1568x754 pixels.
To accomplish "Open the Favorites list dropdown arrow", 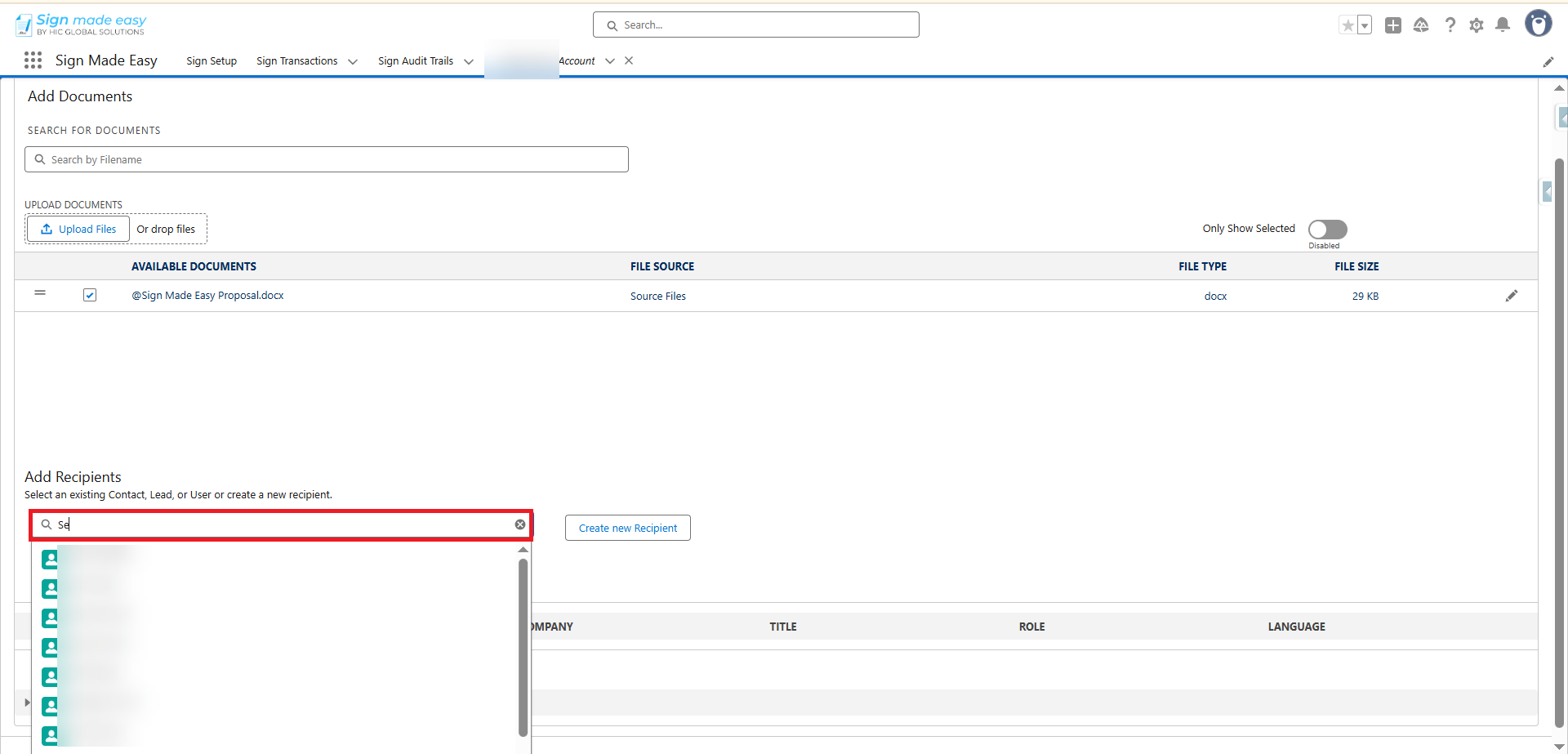I will (1365, 25).
